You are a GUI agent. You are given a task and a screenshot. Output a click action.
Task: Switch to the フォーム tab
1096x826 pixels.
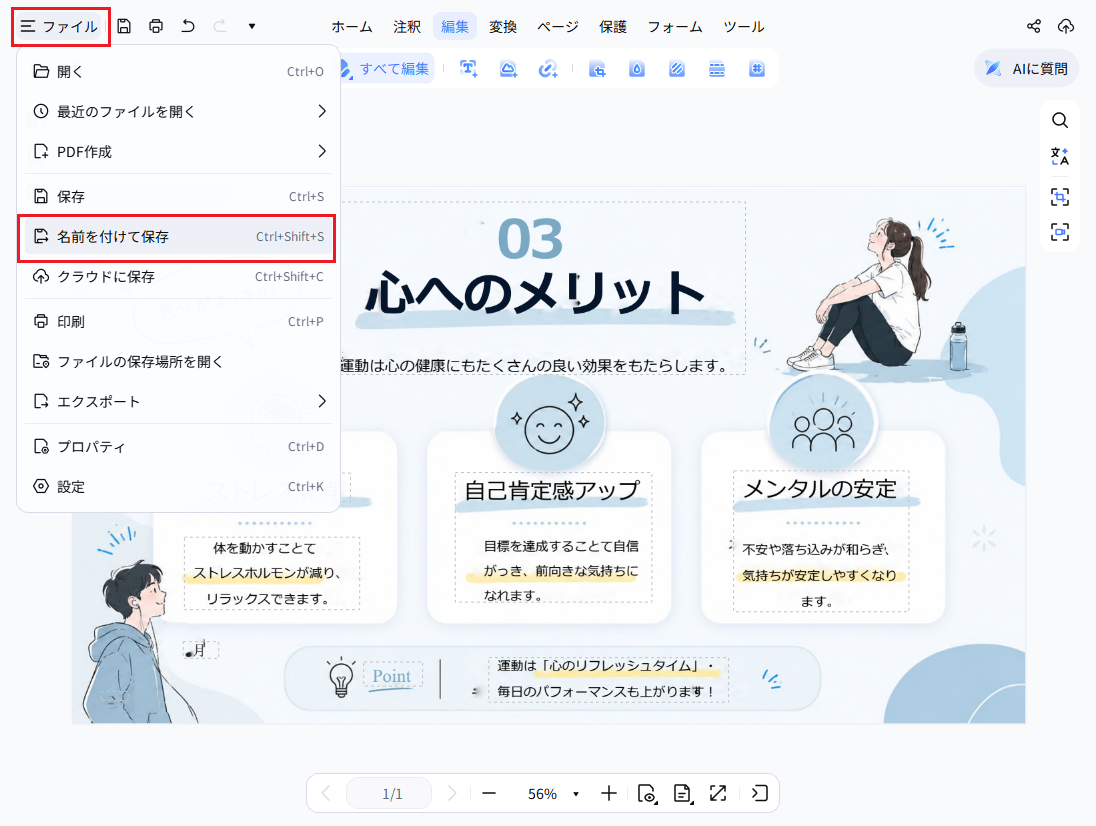[675, 27]
